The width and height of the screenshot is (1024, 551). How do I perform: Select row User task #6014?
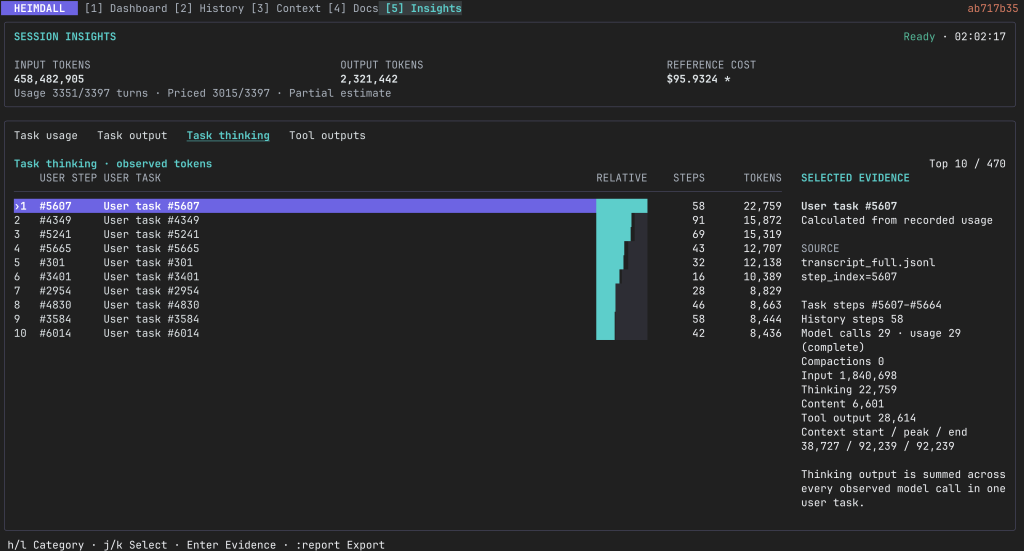[x=397, y=334]
